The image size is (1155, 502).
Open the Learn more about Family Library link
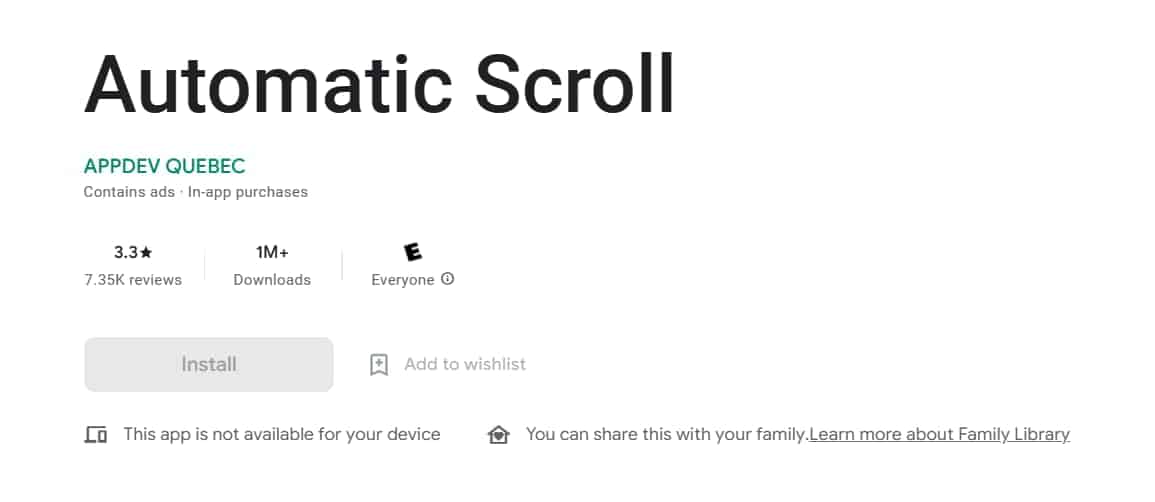pos(939,434)
